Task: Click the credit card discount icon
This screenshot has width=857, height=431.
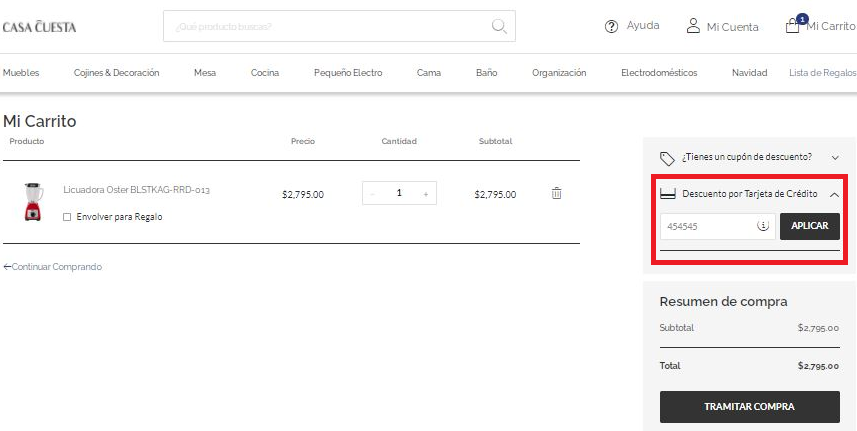Action: pyautogui.click(x=669, y=194)
